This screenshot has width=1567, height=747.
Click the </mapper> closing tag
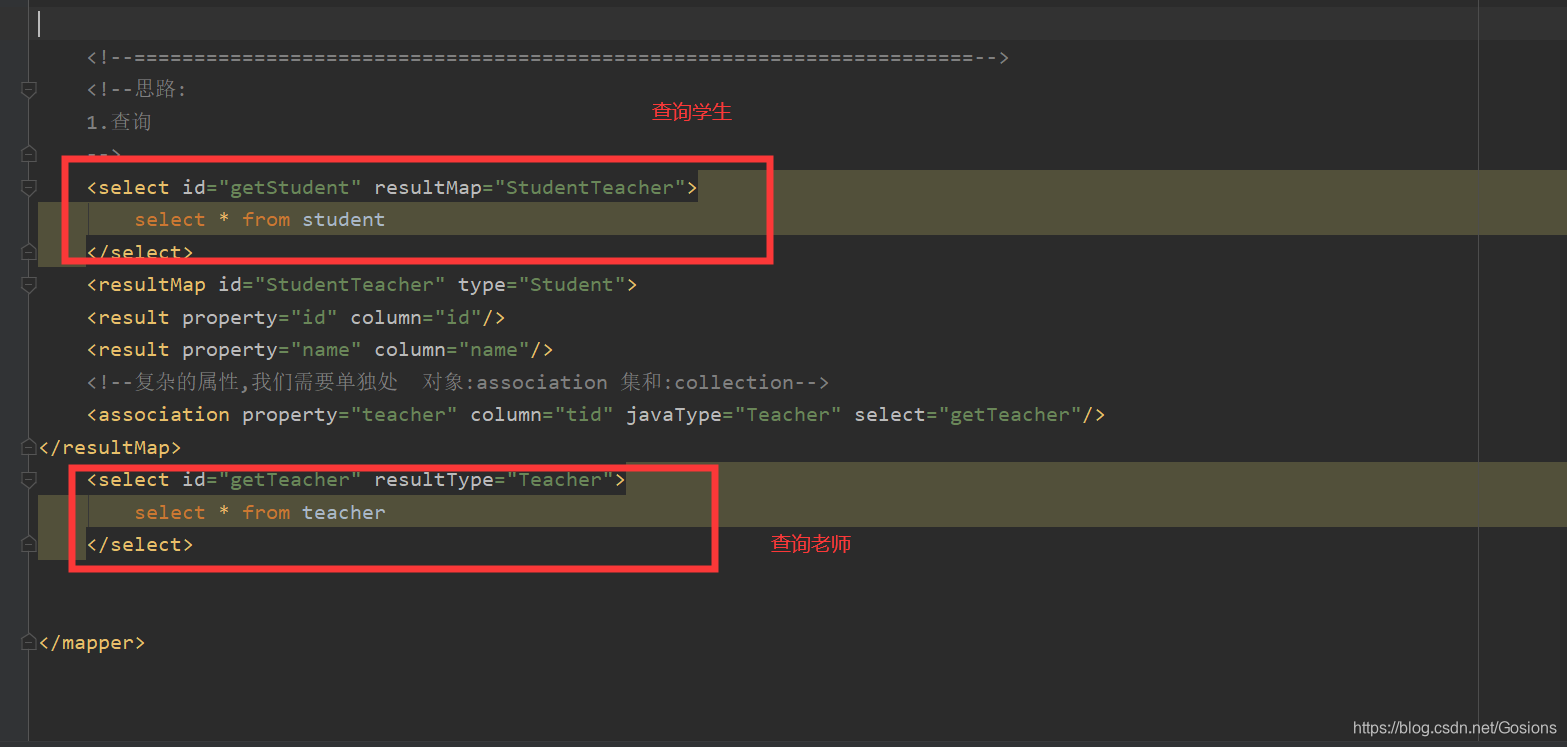coord(92,643)
